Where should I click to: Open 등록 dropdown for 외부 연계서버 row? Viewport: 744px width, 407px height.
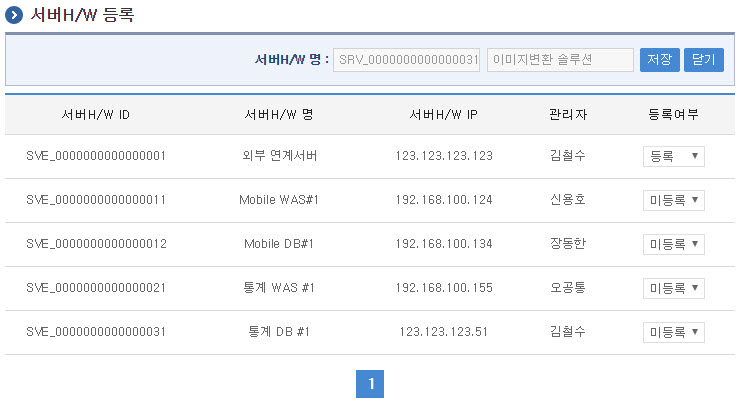pyautogui.click(x=673, y=156)
